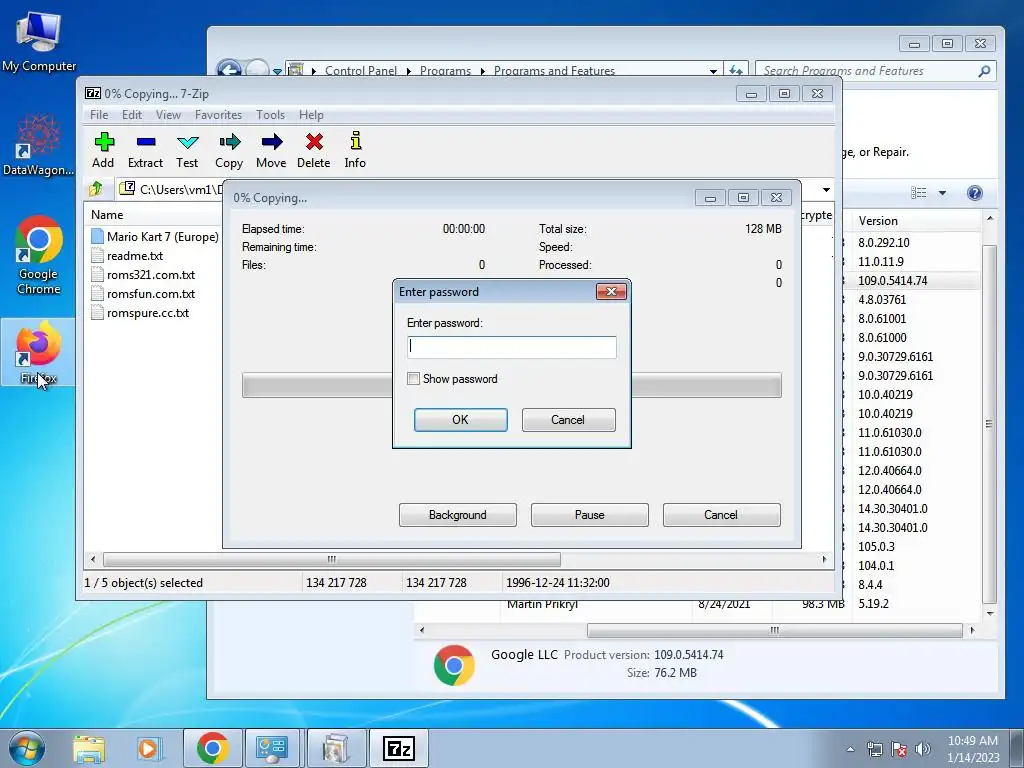Open the Windows Start button

point(26,748)
